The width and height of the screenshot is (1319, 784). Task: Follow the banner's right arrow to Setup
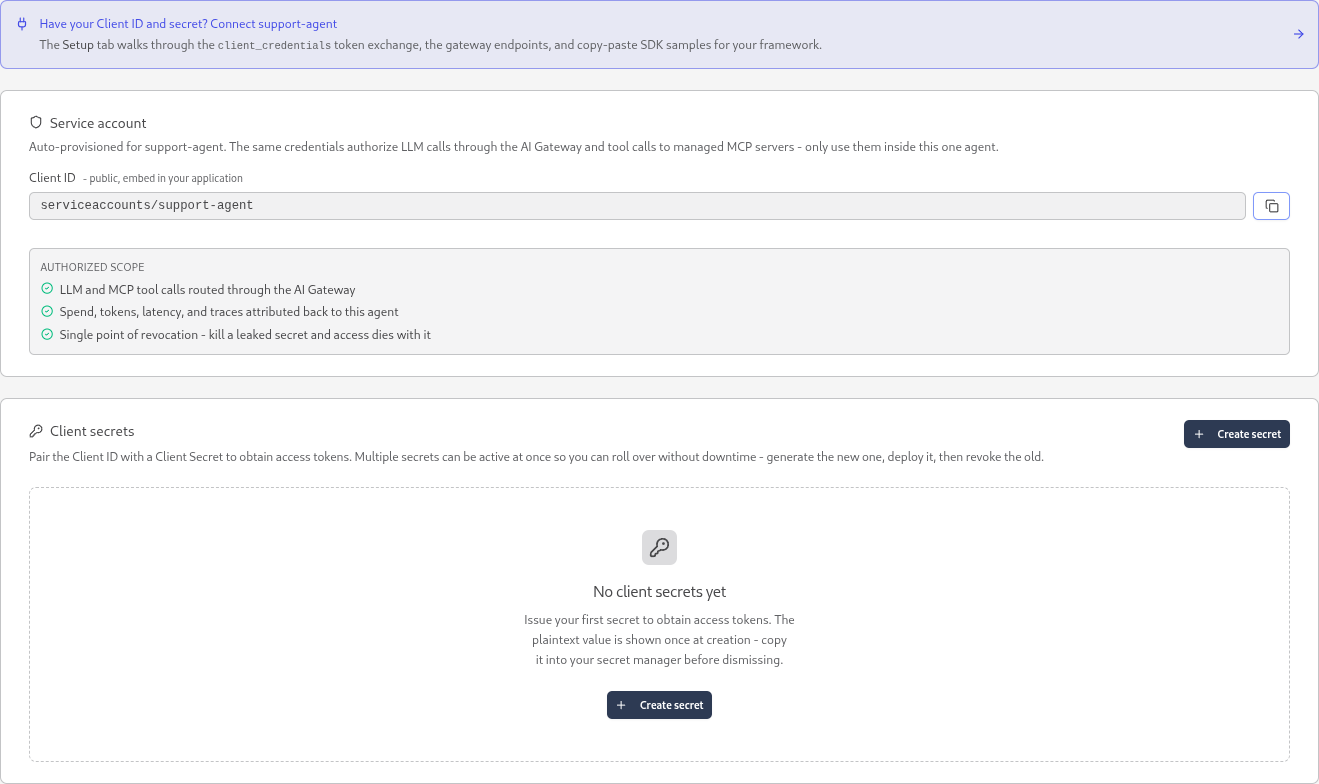pos(1298,34)
